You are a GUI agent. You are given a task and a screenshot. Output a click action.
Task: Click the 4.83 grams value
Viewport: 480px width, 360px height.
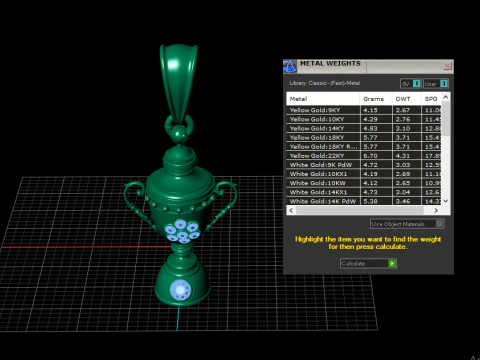(x=370, y=128)
